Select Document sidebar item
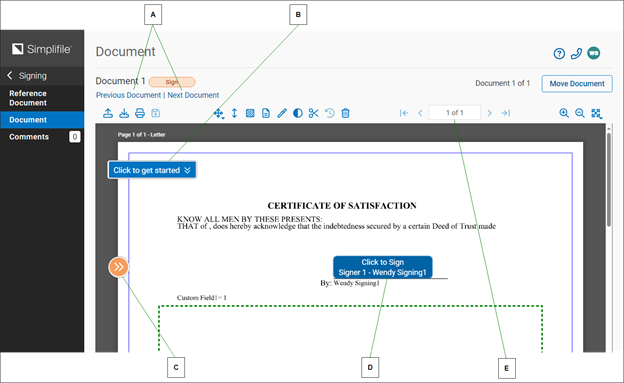This screenshot has height=383, width=624. [42, 120]
